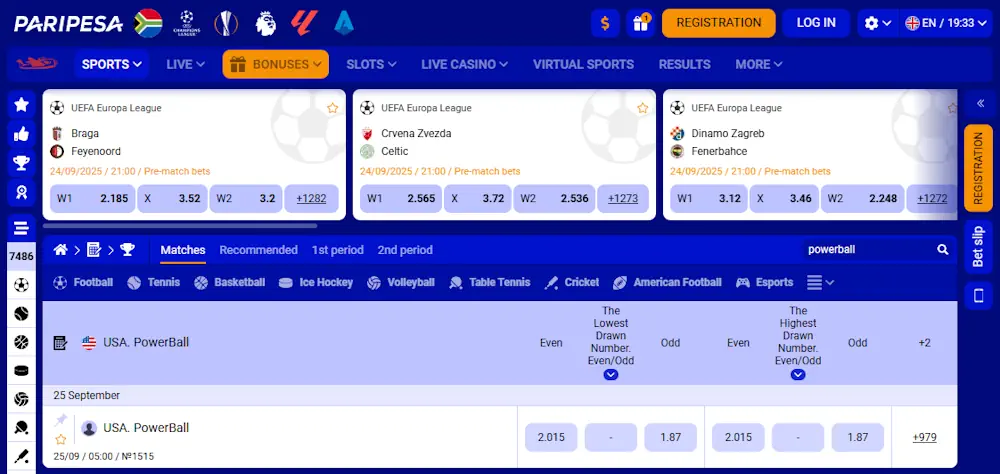
Task: Click the search magnifier icon
Action: [x=942, y=250]
